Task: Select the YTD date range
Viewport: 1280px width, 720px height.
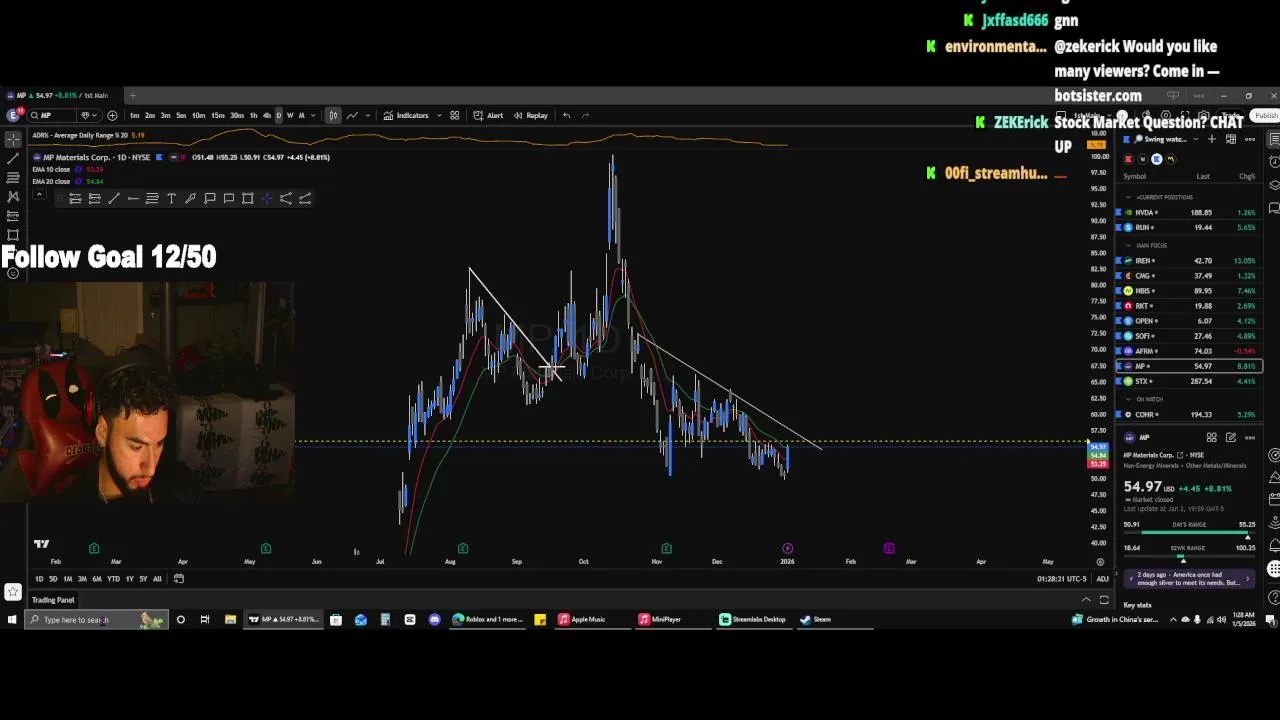Action: click(113, 578)
